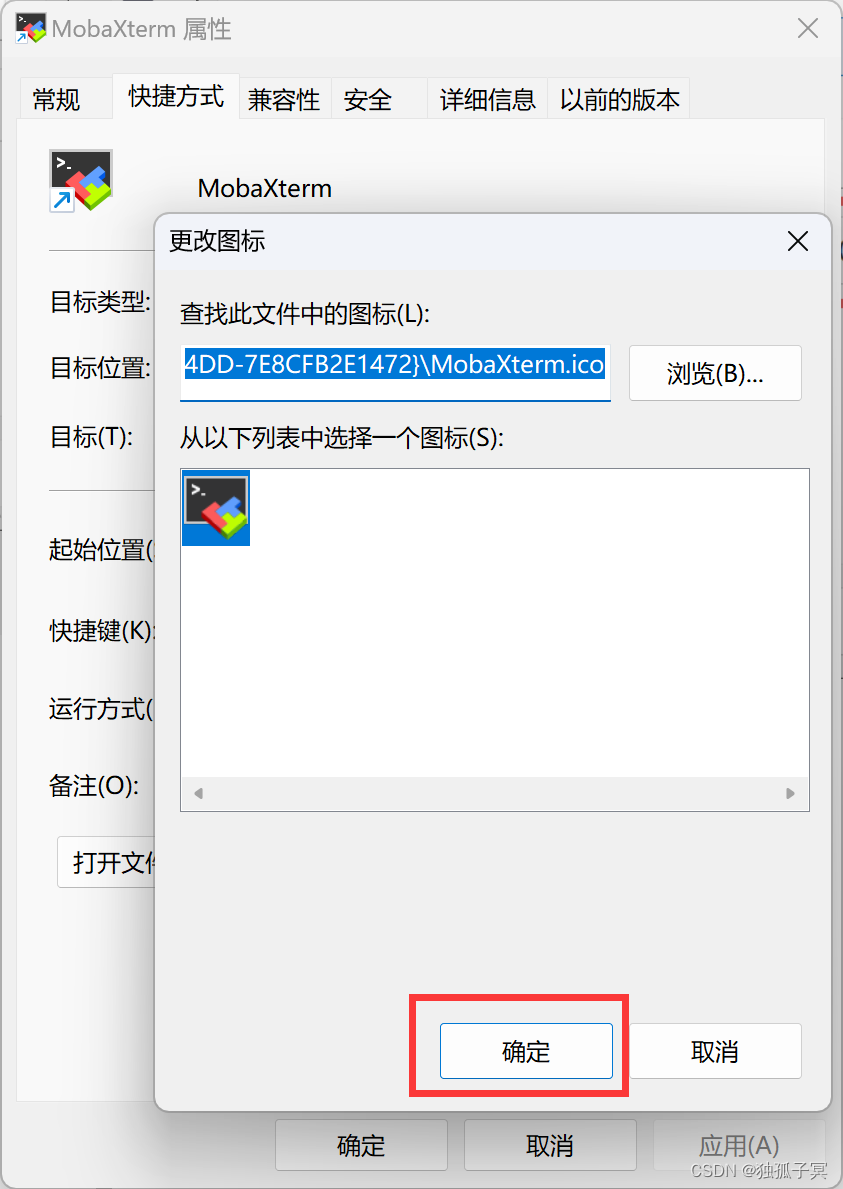The width and height of the screenshot is (843, 1189).
Task: Click the left arrow of icon list scrollbar
Action: (198, 793)
